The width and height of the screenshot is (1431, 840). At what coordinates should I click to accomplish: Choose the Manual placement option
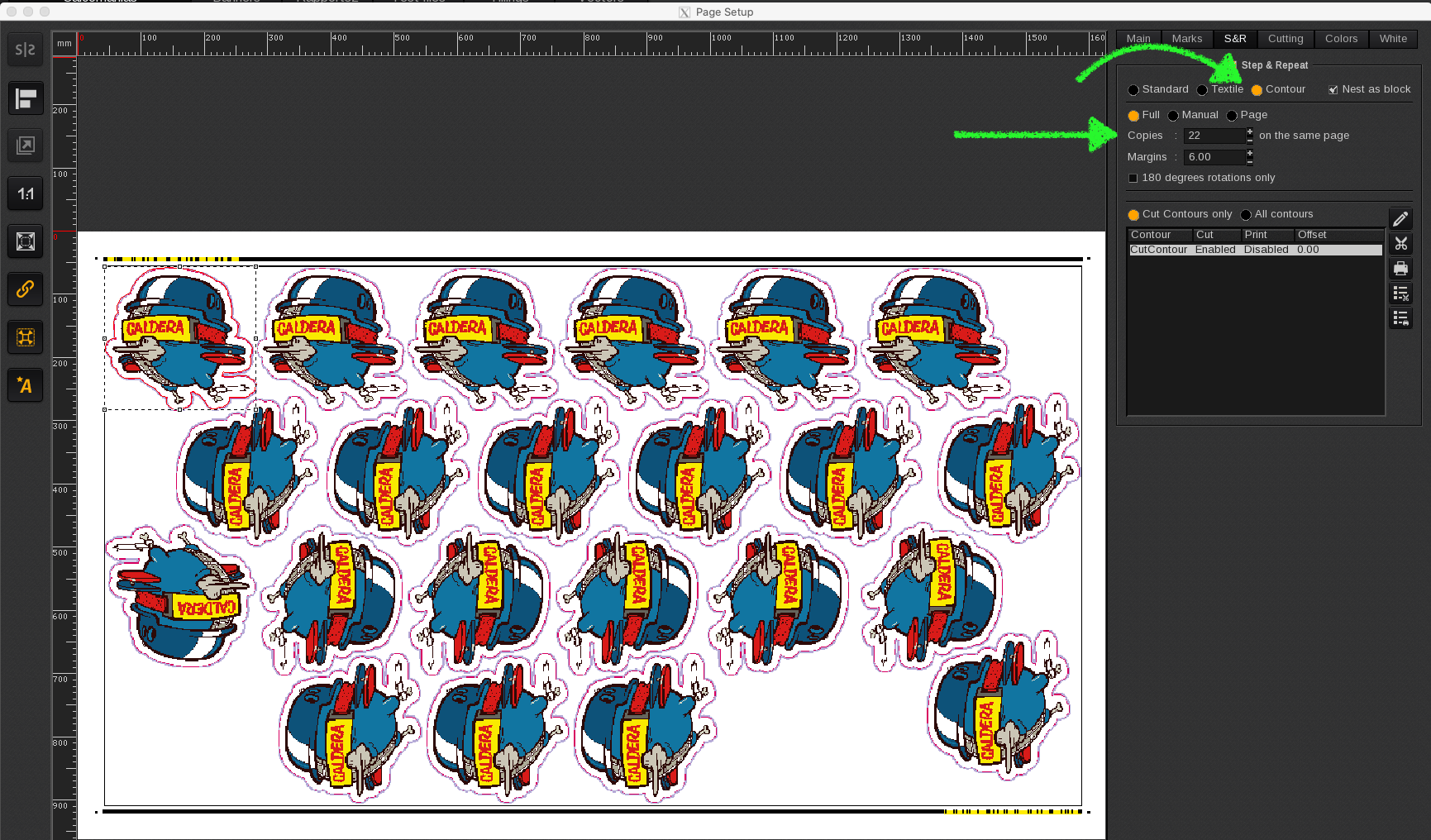[x=1171, y=115]
